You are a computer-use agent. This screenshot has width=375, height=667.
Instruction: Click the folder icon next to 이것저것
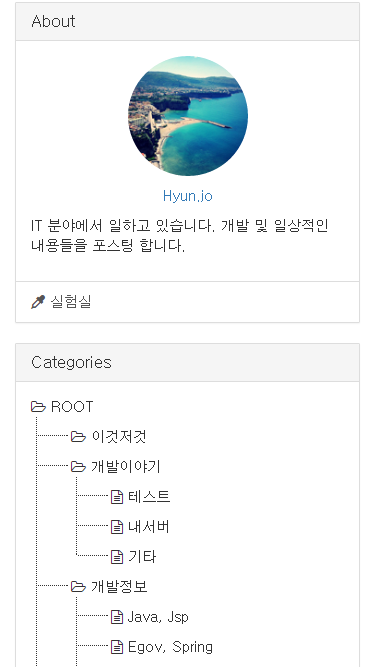click(x=78, y=437)
